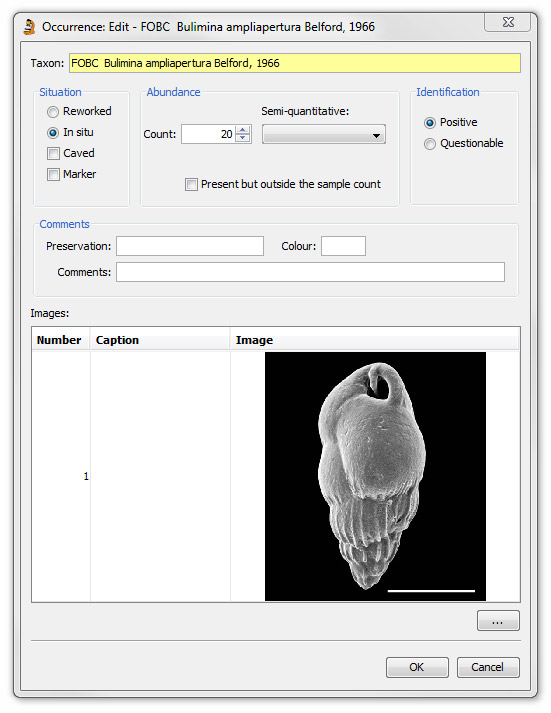551x713 pixels.
Task: Select the Reworked radio button
Action: 53,111
